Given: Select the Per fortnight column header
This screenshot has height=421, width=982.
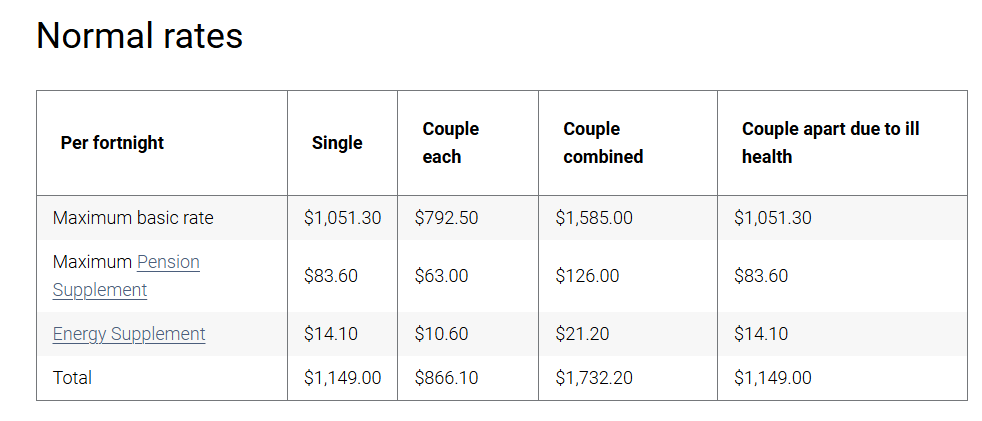Looking at the screenshot, I should [112, 143].
